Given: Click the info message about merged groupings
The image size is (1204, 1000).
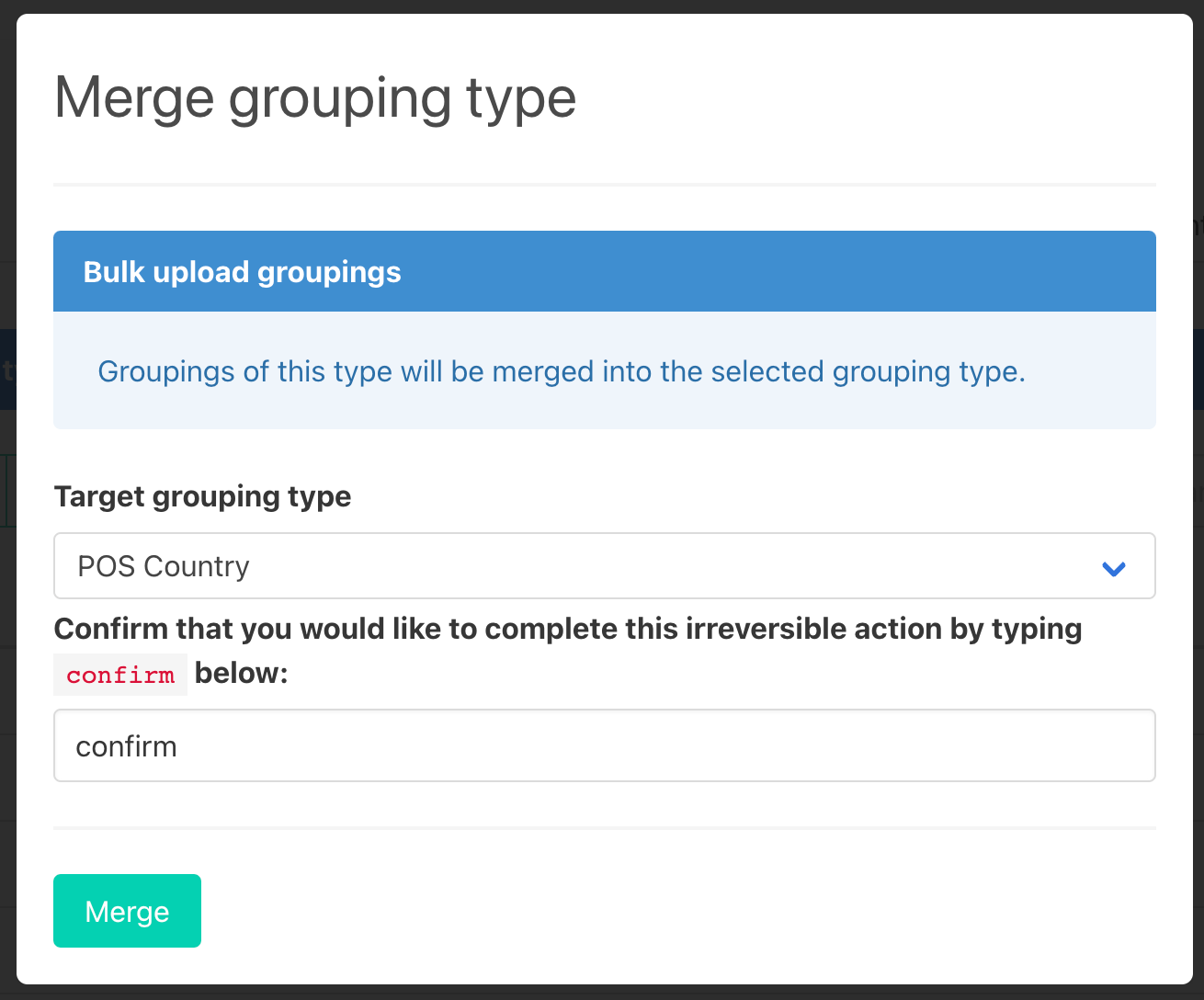Looking at the screenshot, I should point(561,371).
